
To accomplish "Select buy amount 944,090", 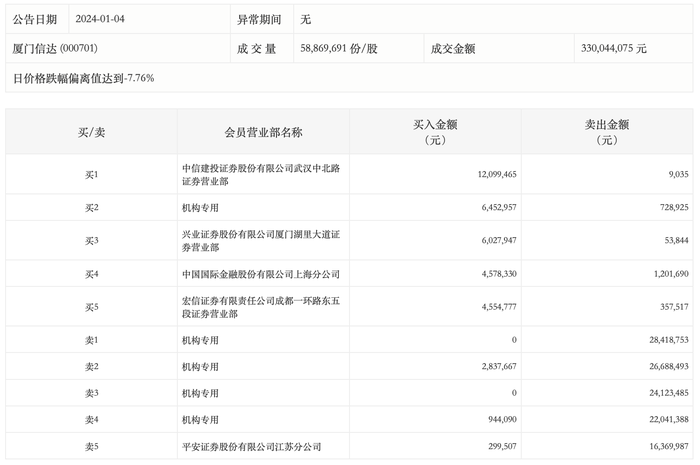I will [x=502, y=419].
